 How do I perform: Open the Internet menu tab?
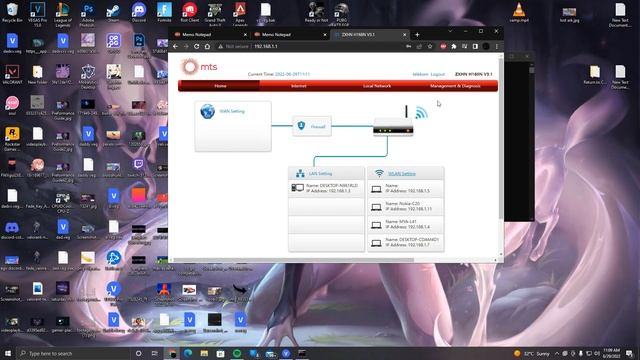[298, 86]
